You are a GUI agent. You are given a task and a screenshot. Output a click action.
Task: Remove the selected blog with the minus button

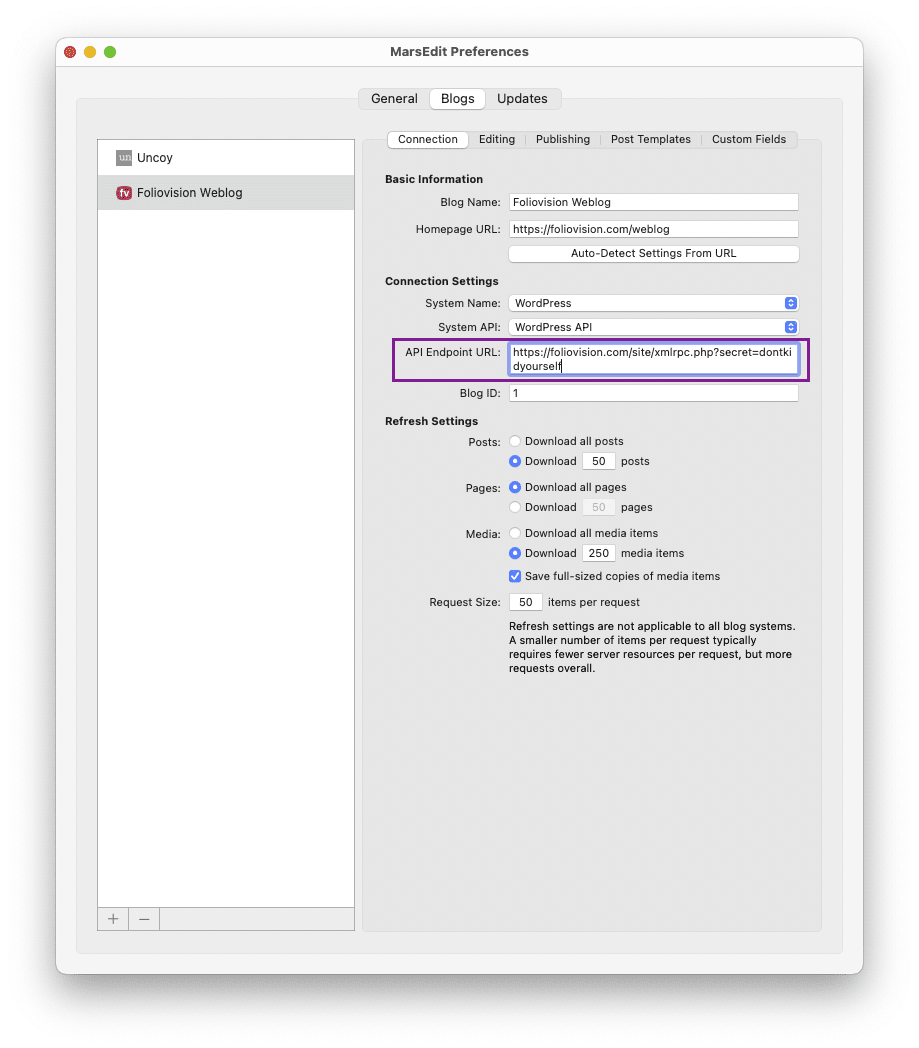pos(144,919)
